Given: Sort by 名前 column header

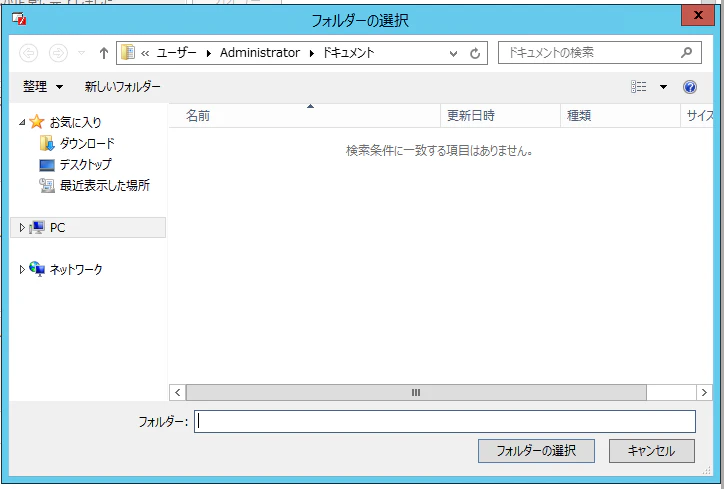Looking at the screenshot, I should click(x=305, y=115).
